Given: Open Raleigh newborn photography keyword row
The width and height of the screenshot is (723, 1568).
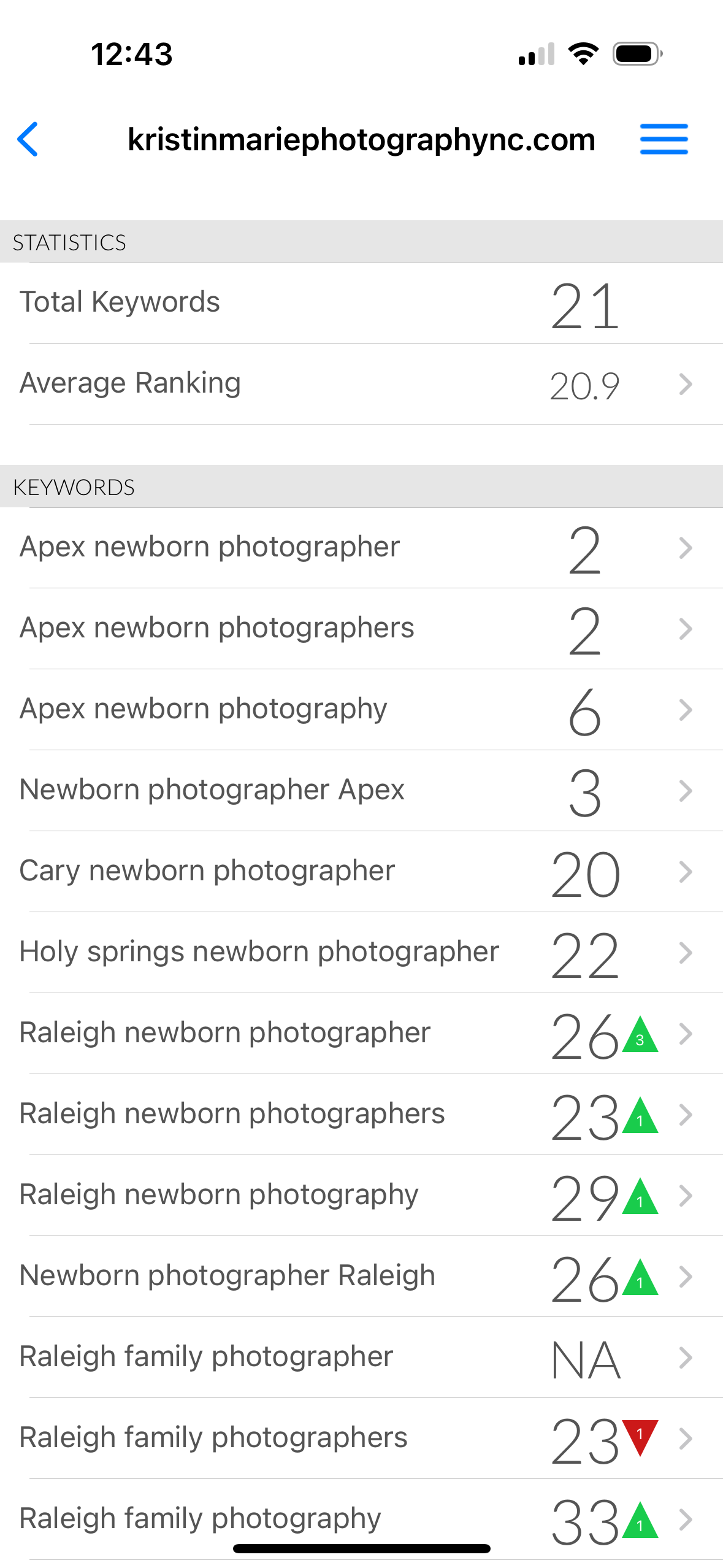Looking at the screenshot, I should pos(219,1195).
